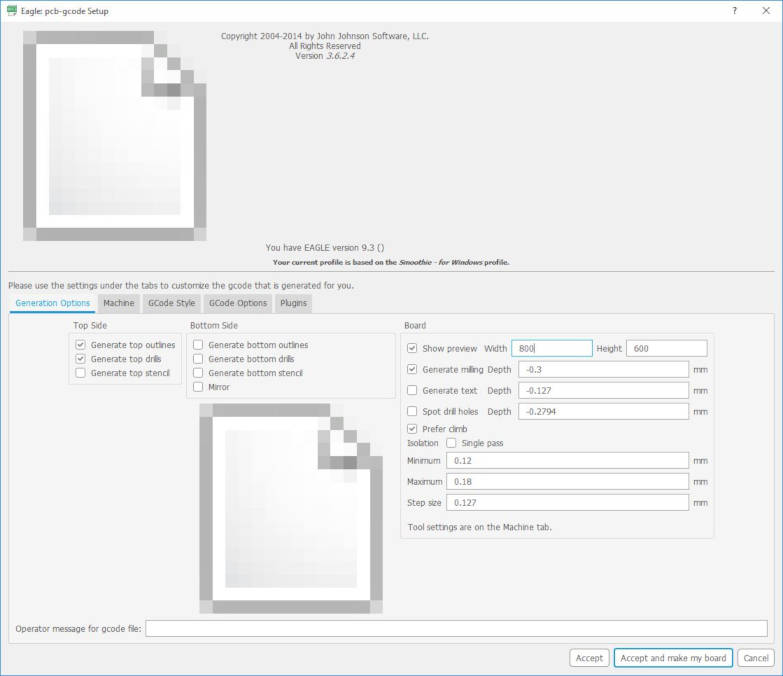Switch to the Machine tab
Viewport: 783px width, 676px height.
click(119, 303)
